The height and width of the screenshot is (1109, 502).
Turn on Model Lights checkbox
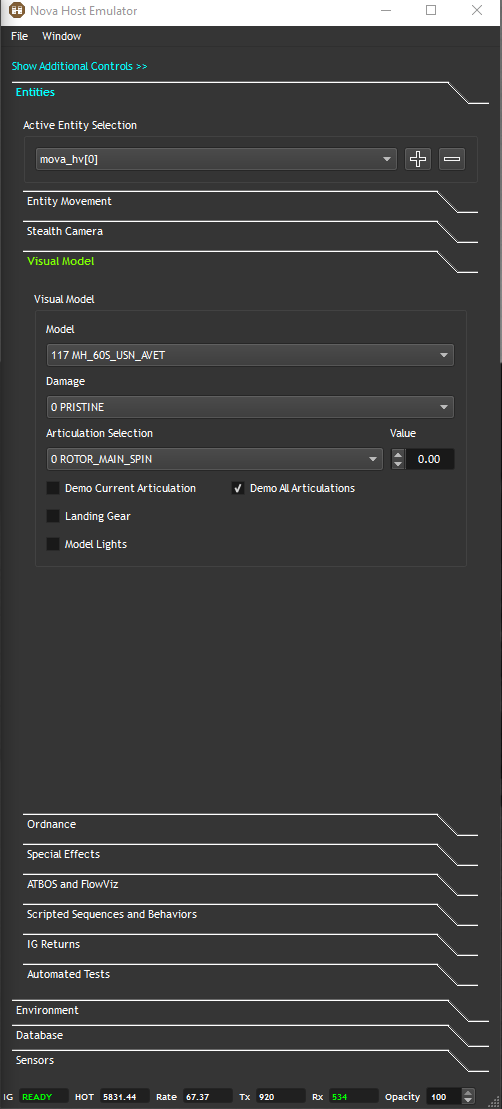[53, 544]
